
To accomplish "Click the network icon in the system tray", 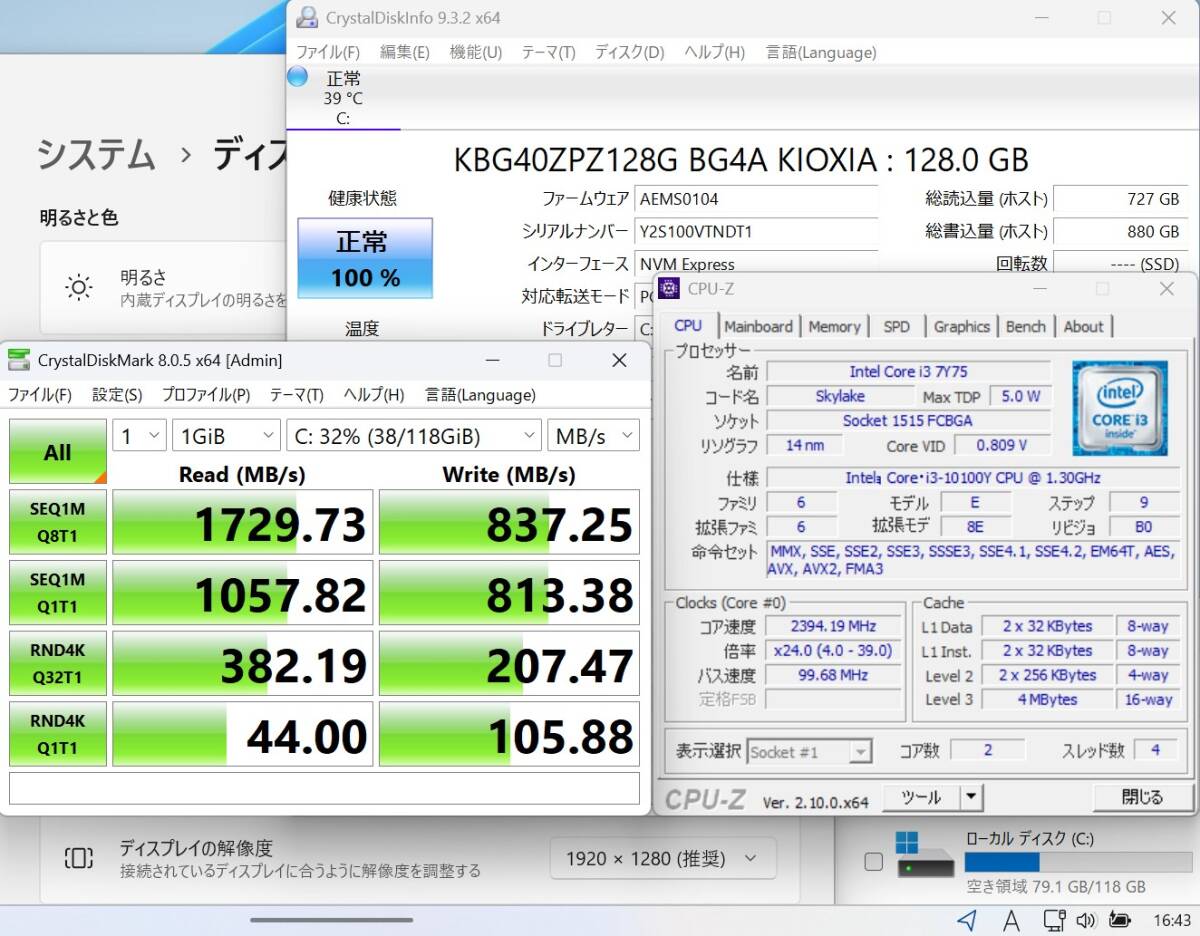I will (1053, 919).
